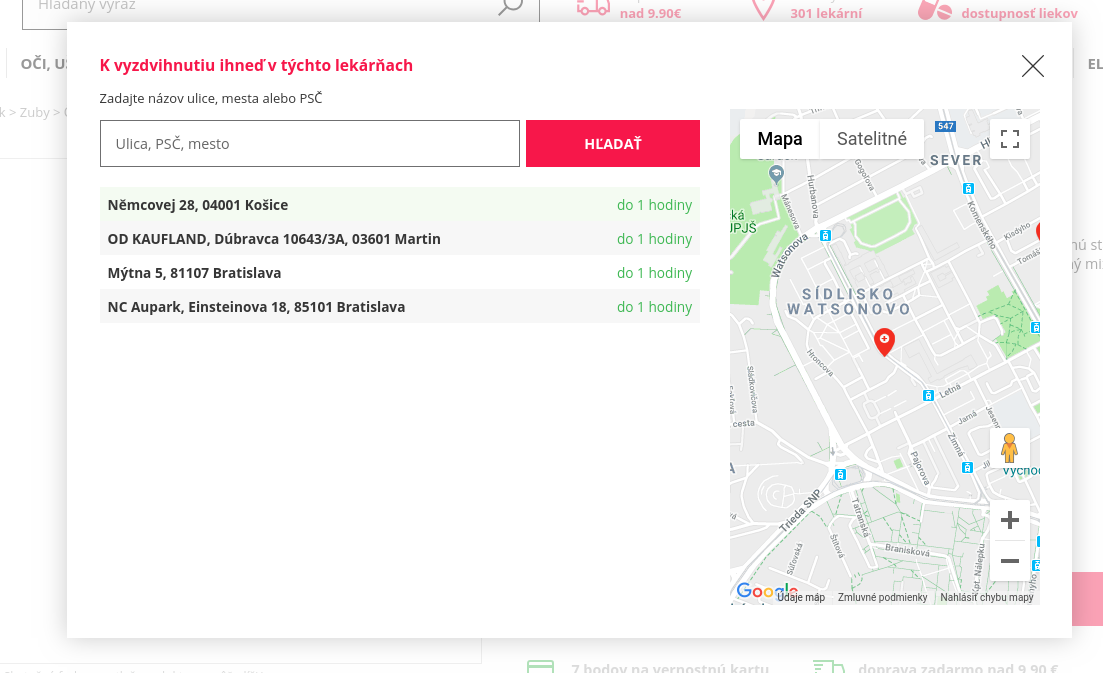Screen dimensions: 1103x673
Task: Click the pills icon by dostupnosť liekov
Action: click(936, 9)
